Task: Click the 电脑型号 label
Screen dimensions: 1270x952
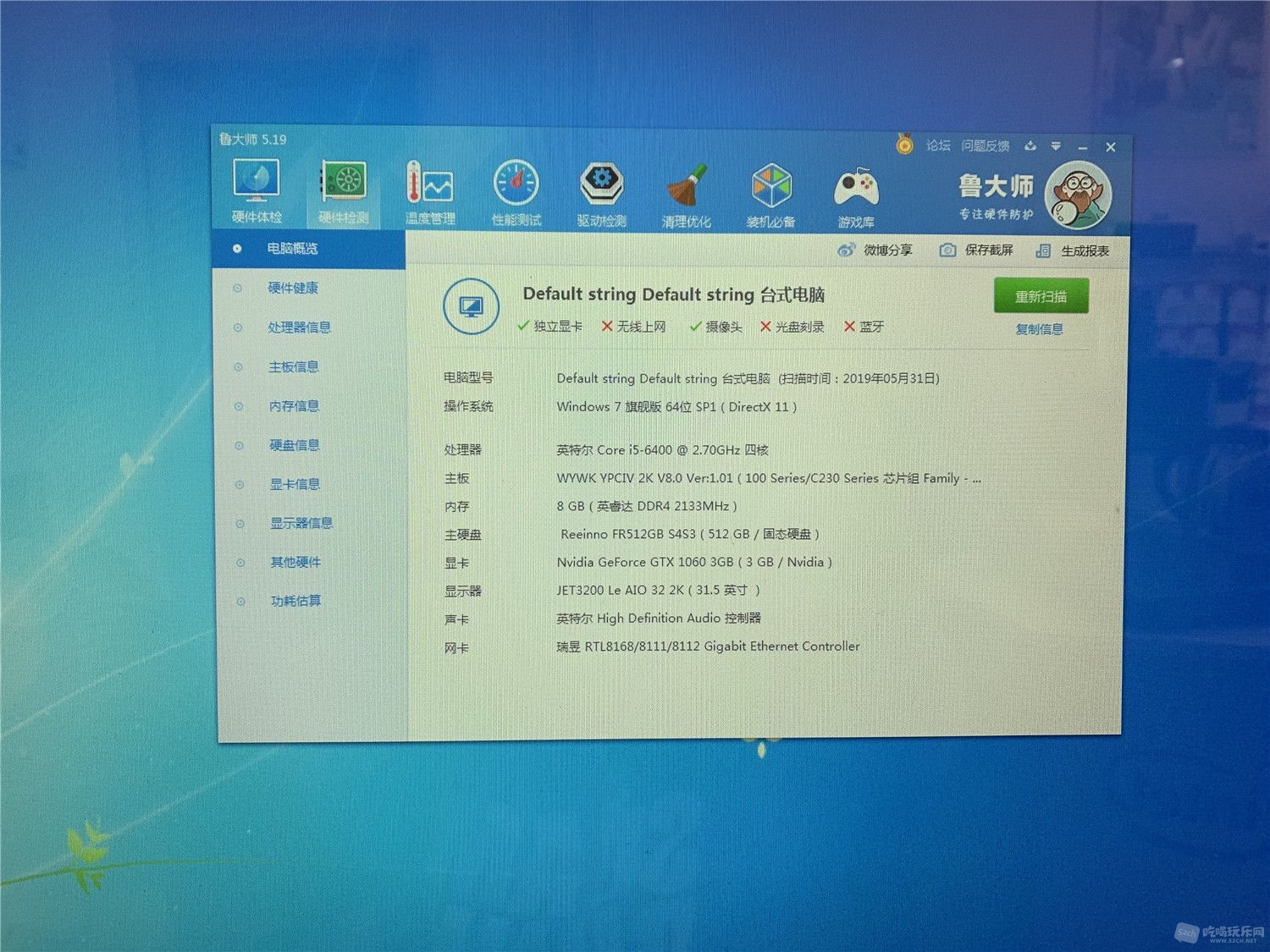Action: [468, 377]
